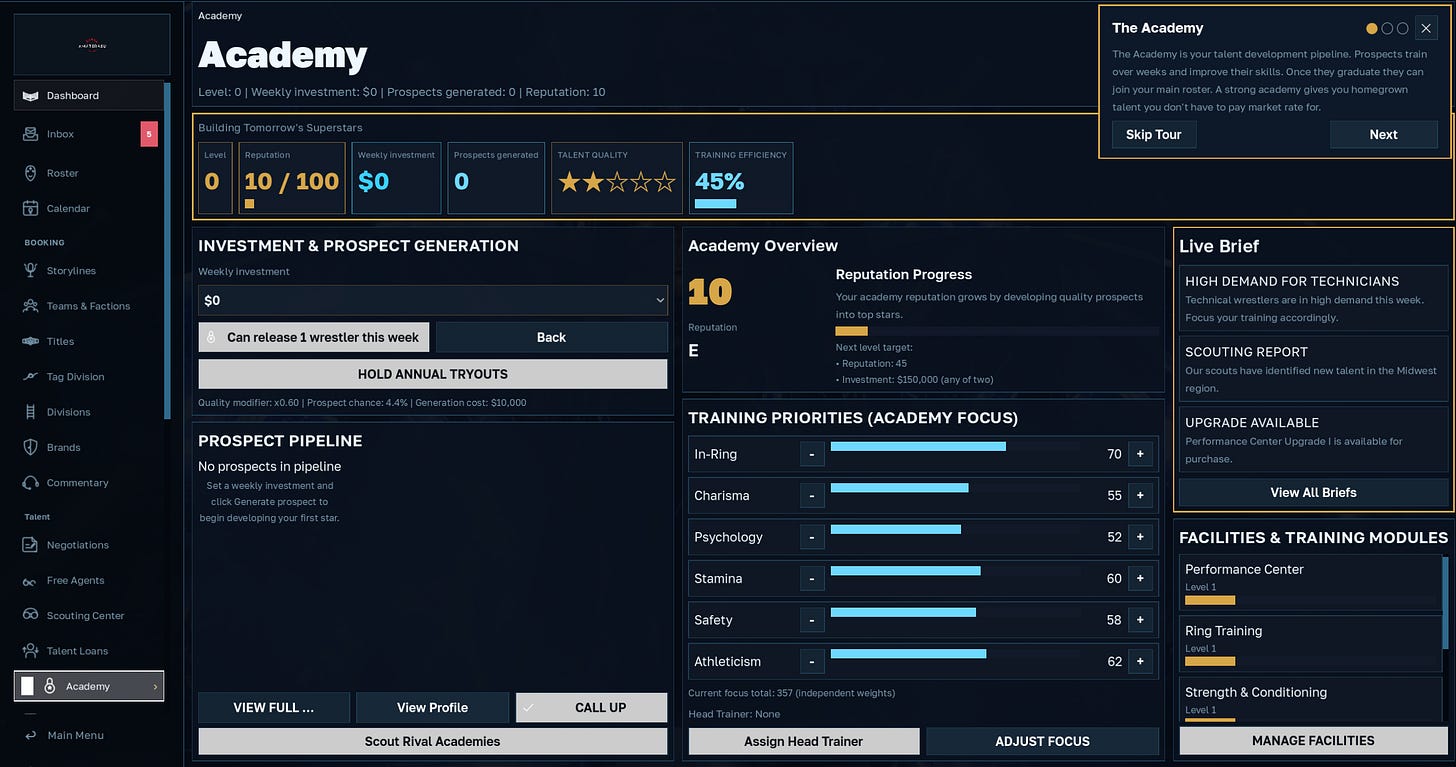Image resolution: width=1456 pixels, height=767 pixels.
Task: Select the Performance Center facility card
Action: coord(1310,581)
